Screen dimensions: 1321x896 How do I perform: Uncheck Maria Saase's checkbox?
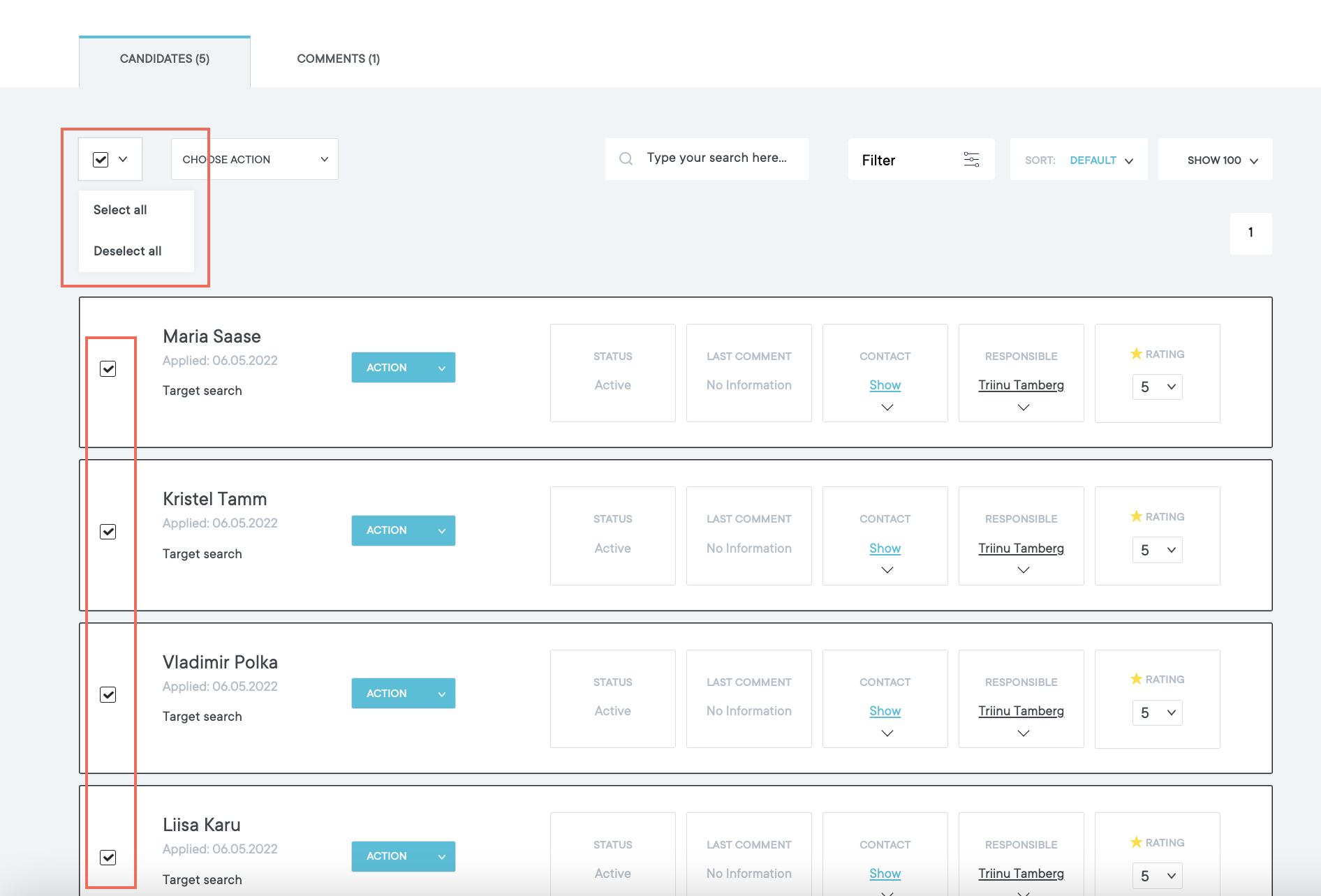coord(108,368)
